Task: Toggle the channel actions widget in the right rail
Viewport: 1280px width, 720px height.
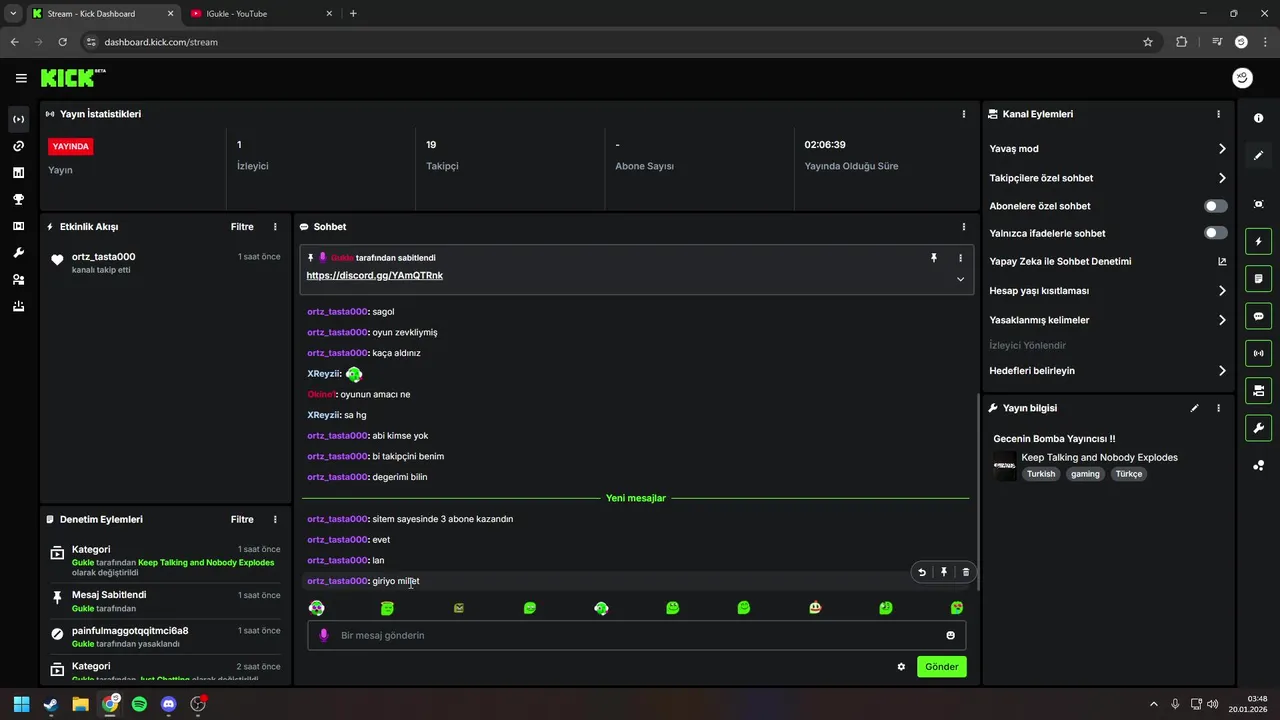Action: click(1258, 390)
